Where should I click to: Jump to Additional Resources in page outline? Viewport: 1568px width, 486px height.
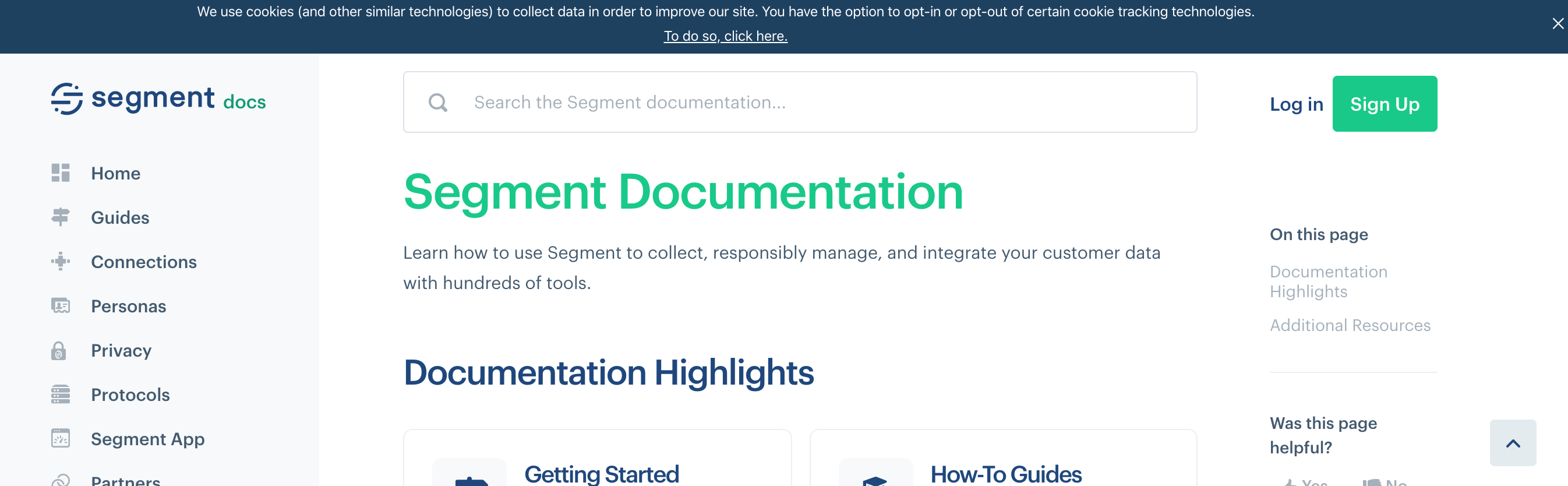(1350, 325)
